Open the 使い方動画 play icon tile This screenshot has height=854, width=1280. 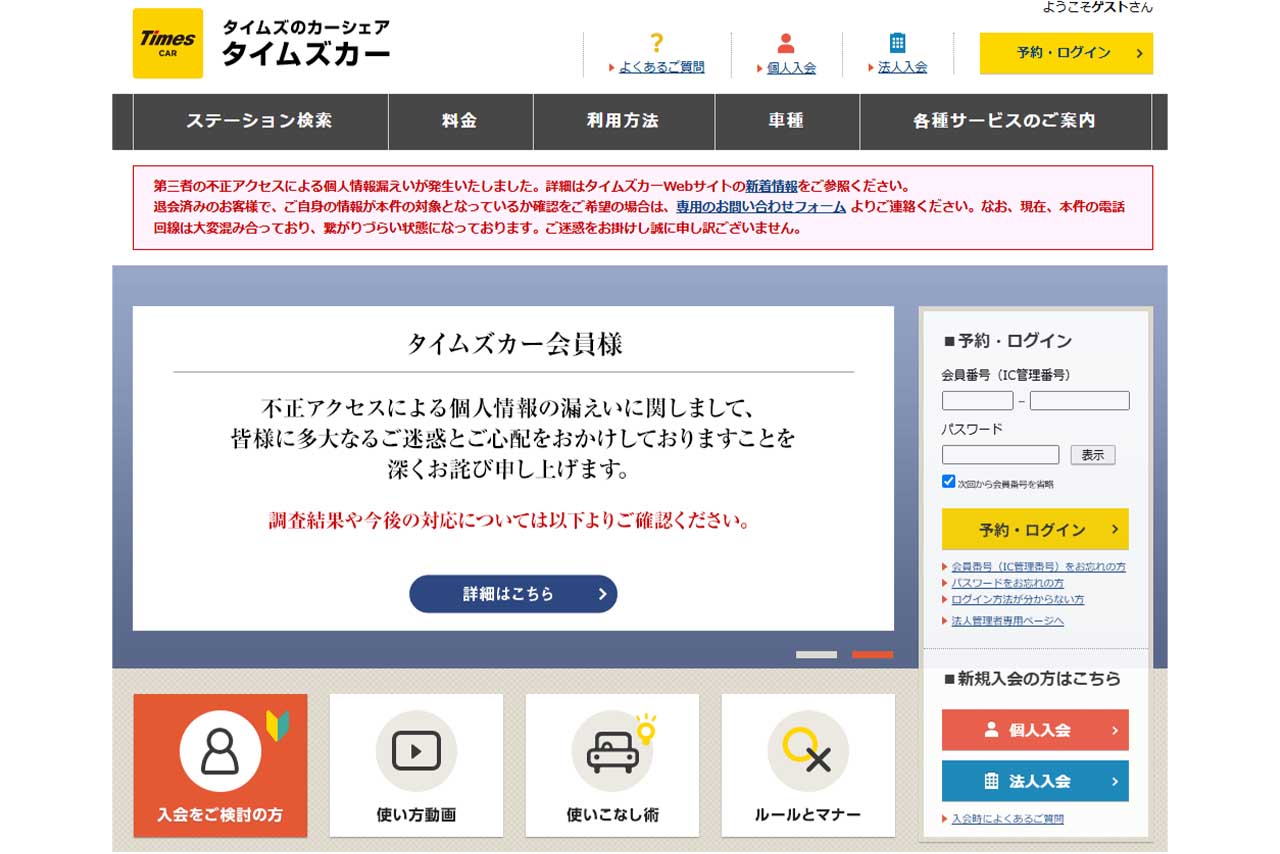click(x=416, y=766)
